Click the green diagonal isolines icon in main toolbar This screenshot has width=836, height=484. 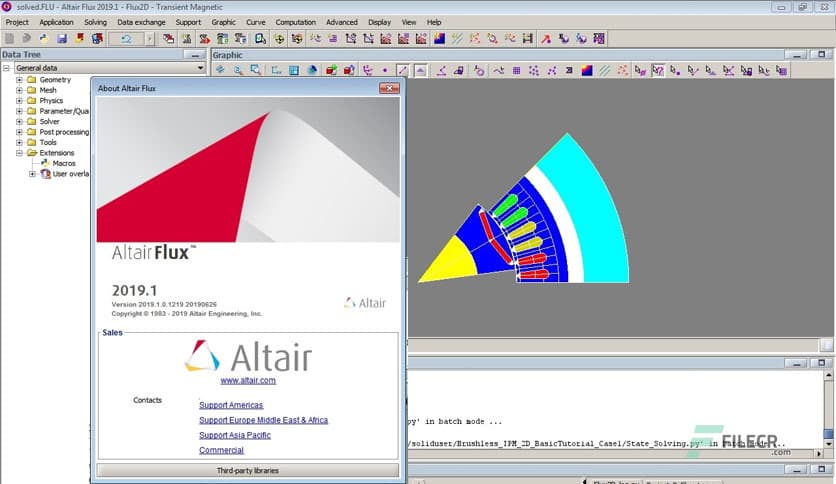pyautogui.click(x=457, y=38)
